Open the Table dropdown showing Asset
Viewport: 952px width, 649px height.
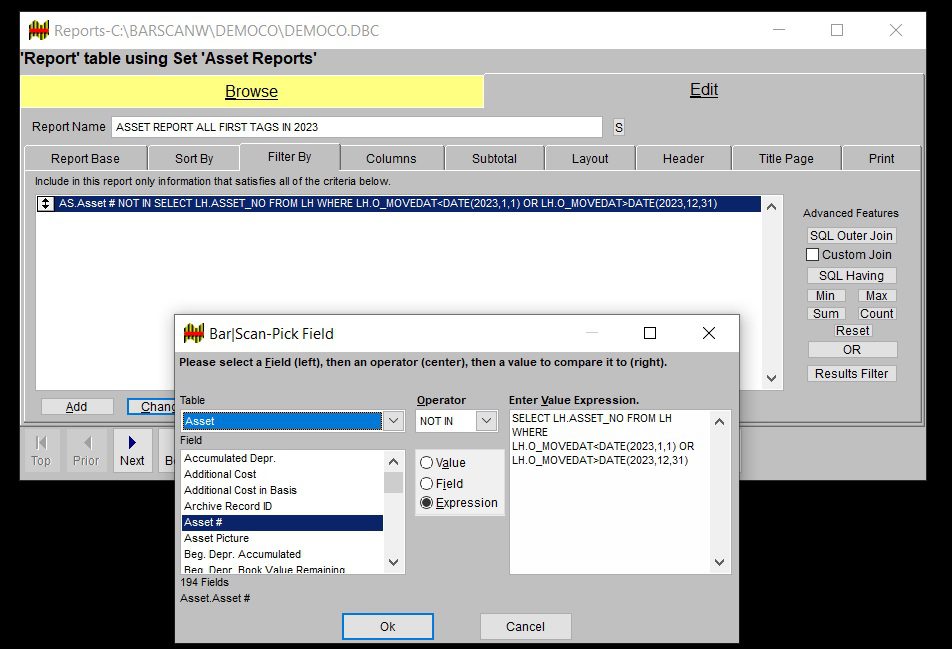[393, 421]
